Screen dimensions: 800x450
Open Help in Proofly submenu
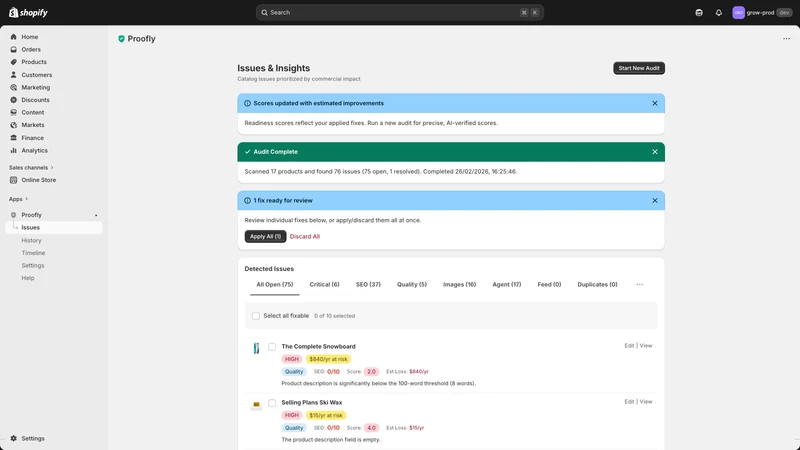(x=28, y=278)
